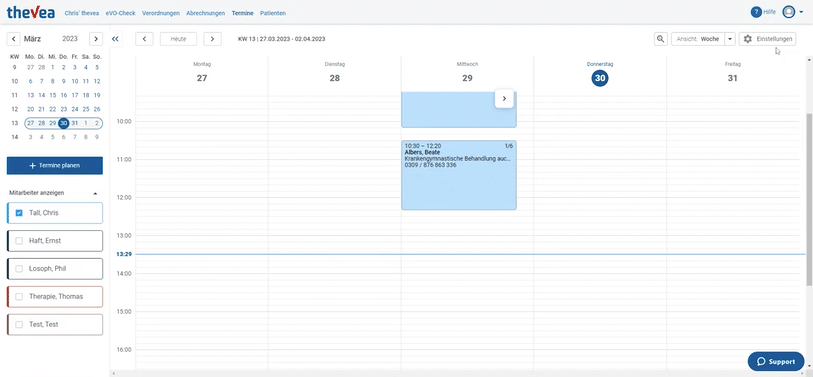The height and width of the screenshot is (377, 813).
Task: Select Termine in top navigation
Action: coord(243,13)
